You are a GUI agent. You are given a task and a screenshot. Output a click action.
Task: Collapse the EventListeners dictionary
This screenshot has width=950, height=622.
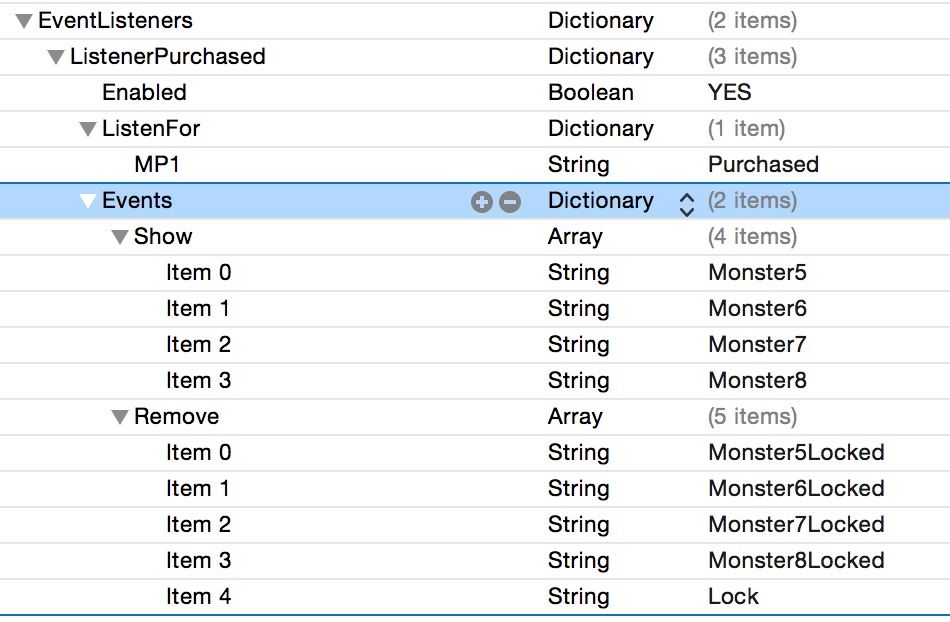(x=22, y=20)
